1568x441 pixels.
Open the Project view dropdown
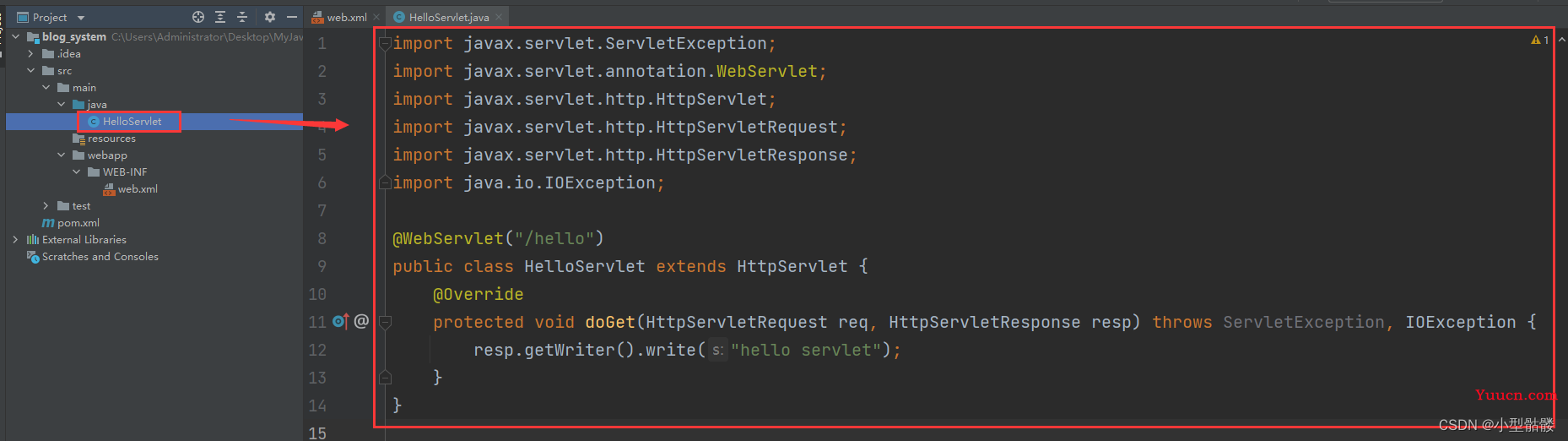[x=81, y=18]
